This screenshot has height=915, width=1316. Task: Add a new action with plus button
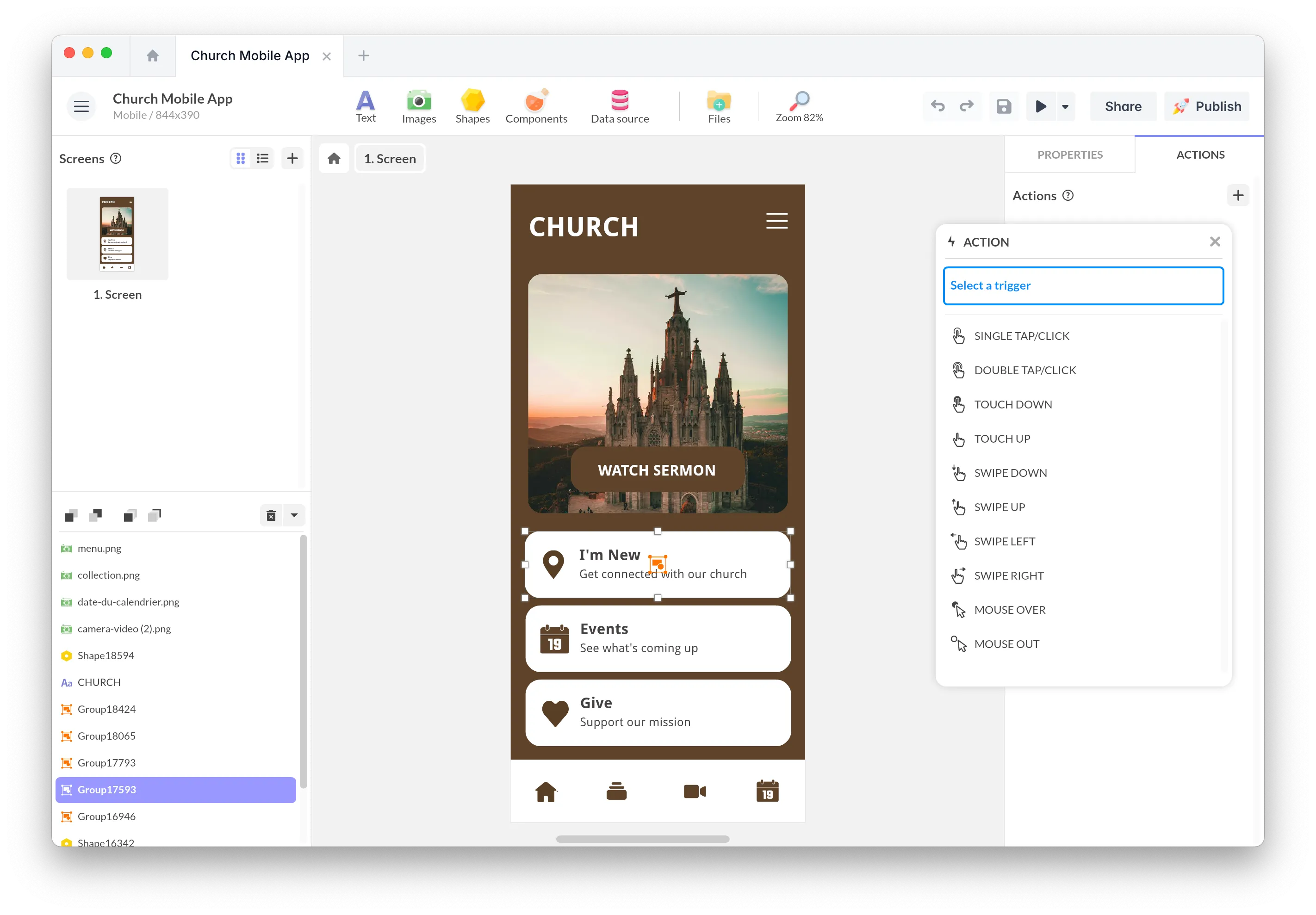click(x=1238, y=195)
